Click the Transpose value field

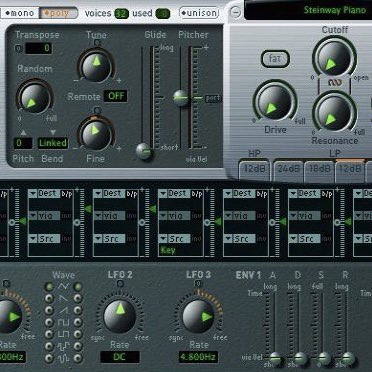click(38, 49)
